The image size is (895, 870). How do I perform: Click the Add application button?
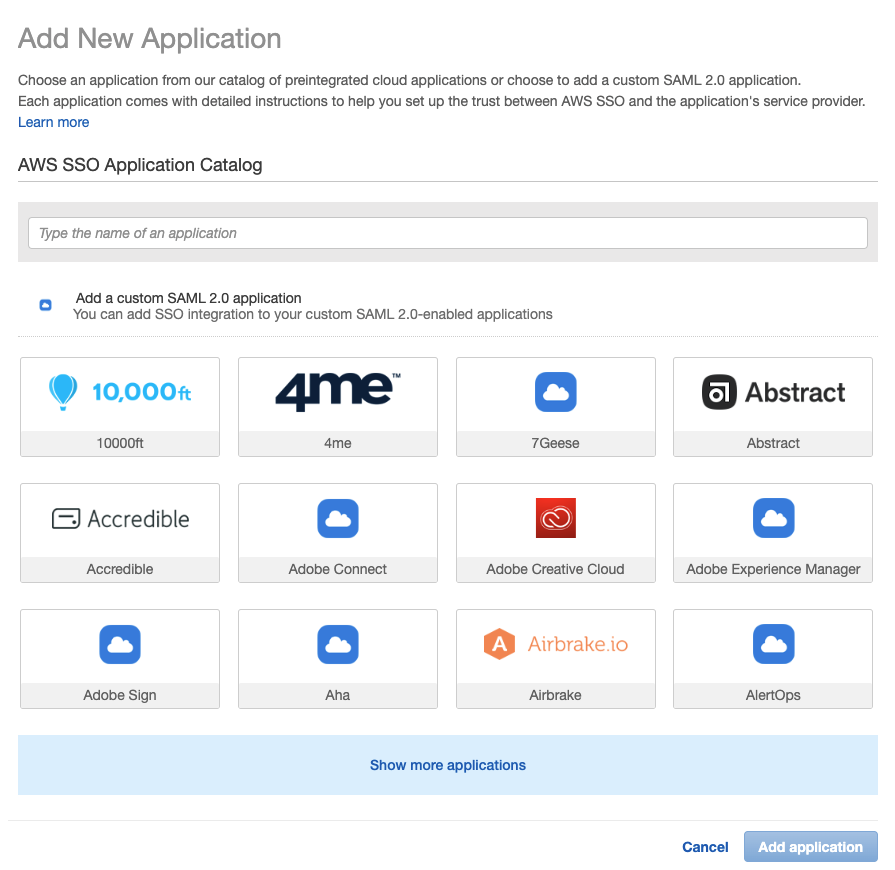[811, 847]
